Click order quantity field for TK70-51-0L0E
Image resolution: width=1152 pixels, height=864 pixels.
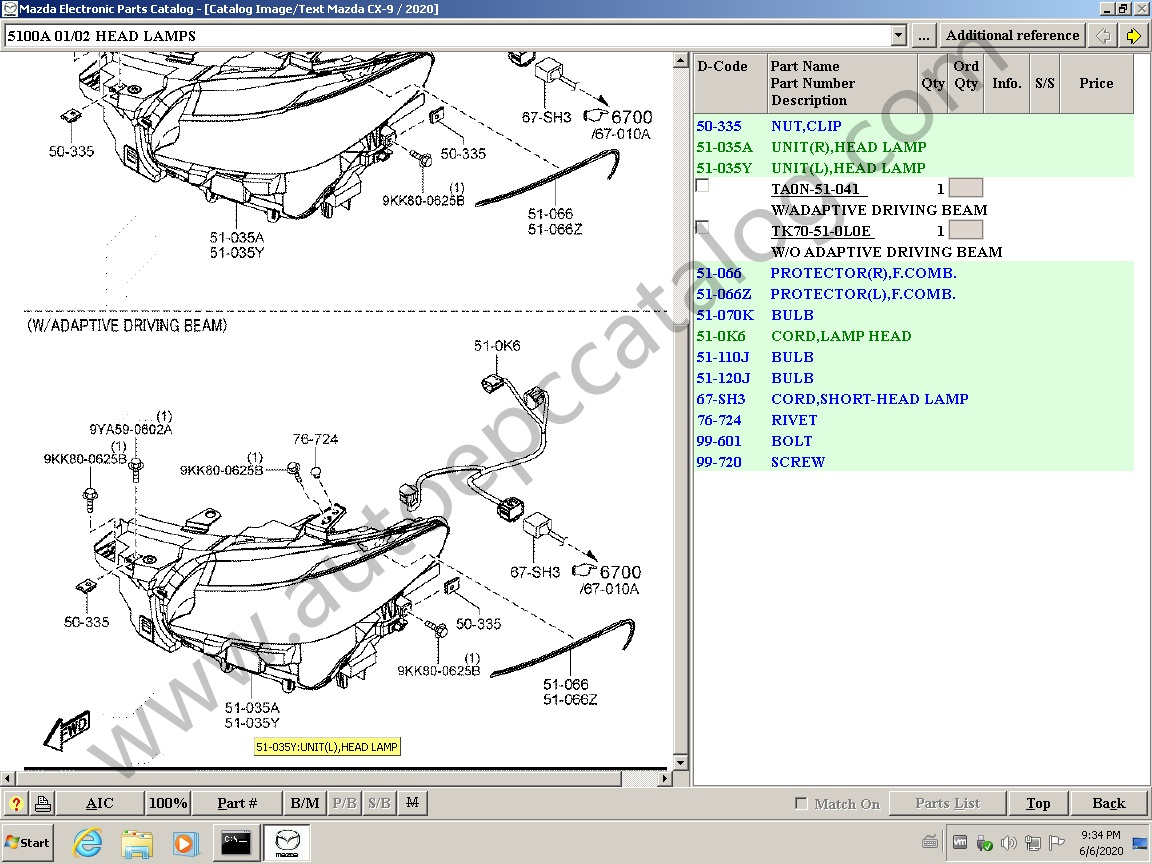(965, 230)
